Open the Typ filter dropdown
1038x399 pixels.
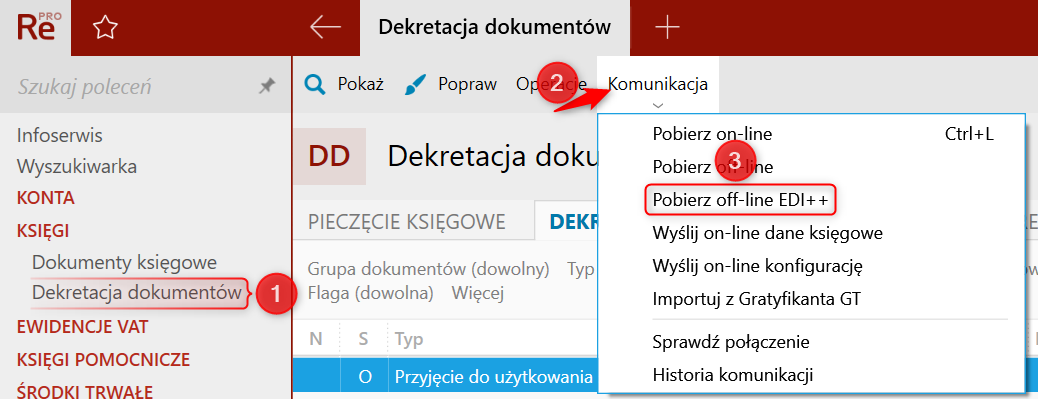pos(582,270)
